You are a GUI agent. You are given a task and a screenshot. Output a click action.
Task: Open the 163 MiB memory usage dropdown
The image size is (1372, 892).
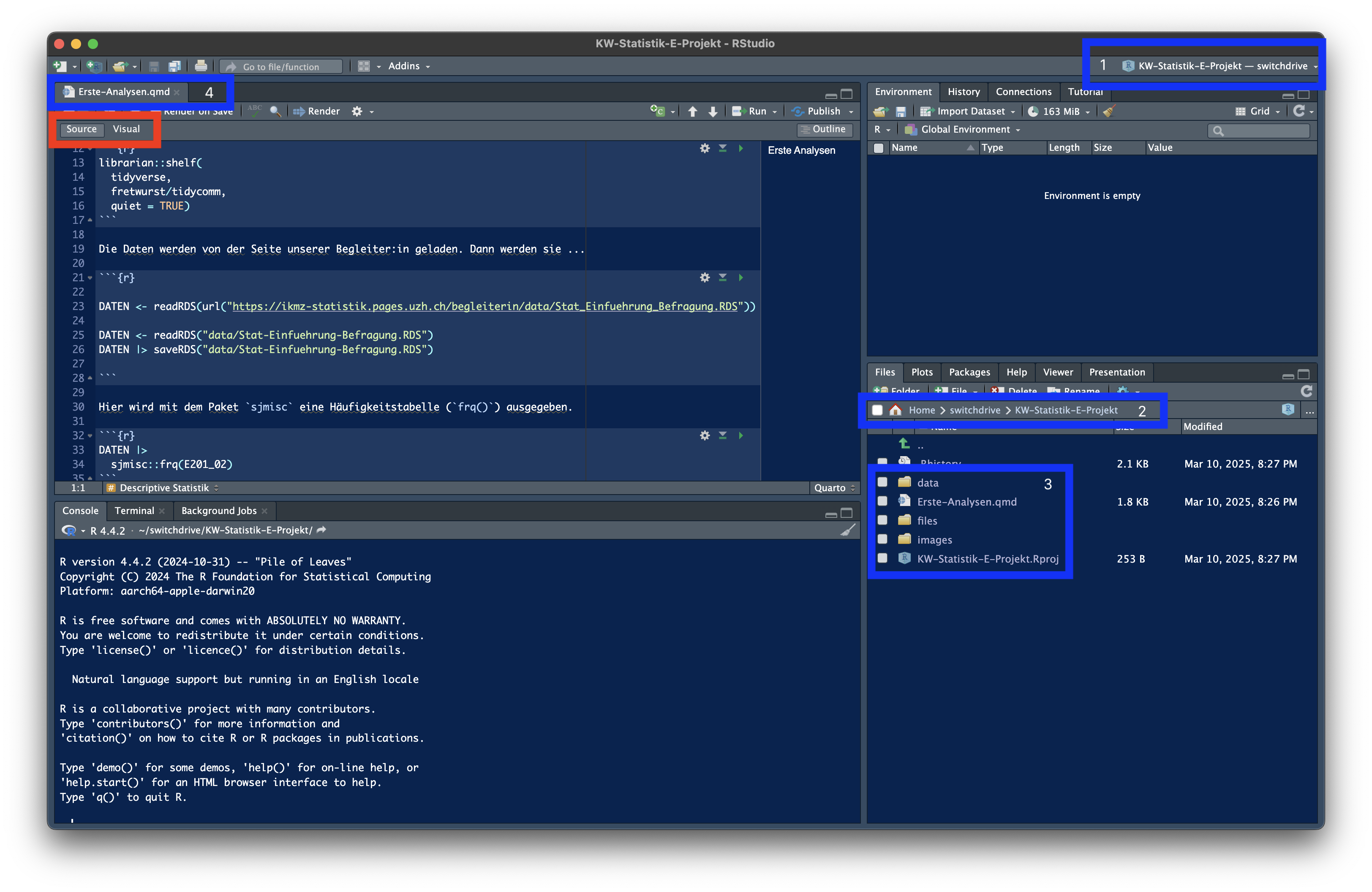tap(1059, 111)
